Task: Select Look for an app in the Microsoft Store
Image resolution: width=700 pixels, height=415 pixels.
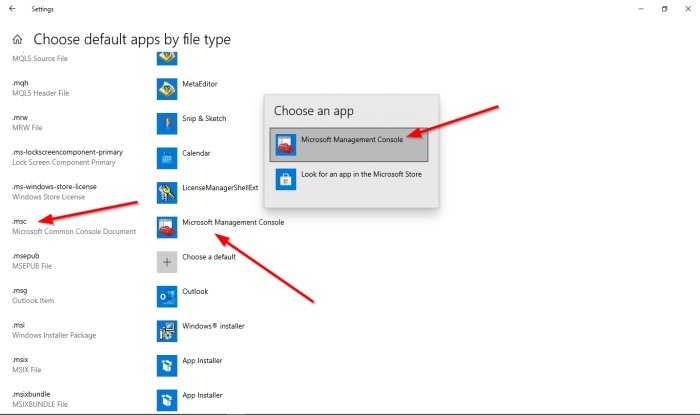Action: pyautogui.click(x=349, y=179)
